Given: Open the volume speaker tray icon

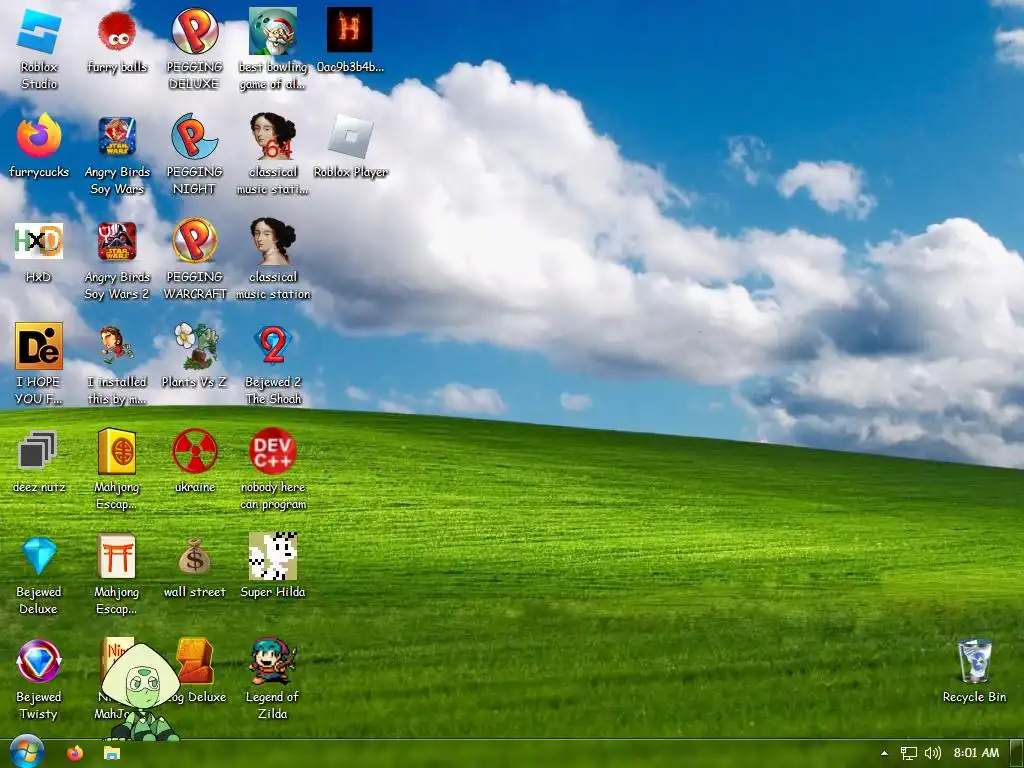Looking at the screenshot, I should coord(933,754).
